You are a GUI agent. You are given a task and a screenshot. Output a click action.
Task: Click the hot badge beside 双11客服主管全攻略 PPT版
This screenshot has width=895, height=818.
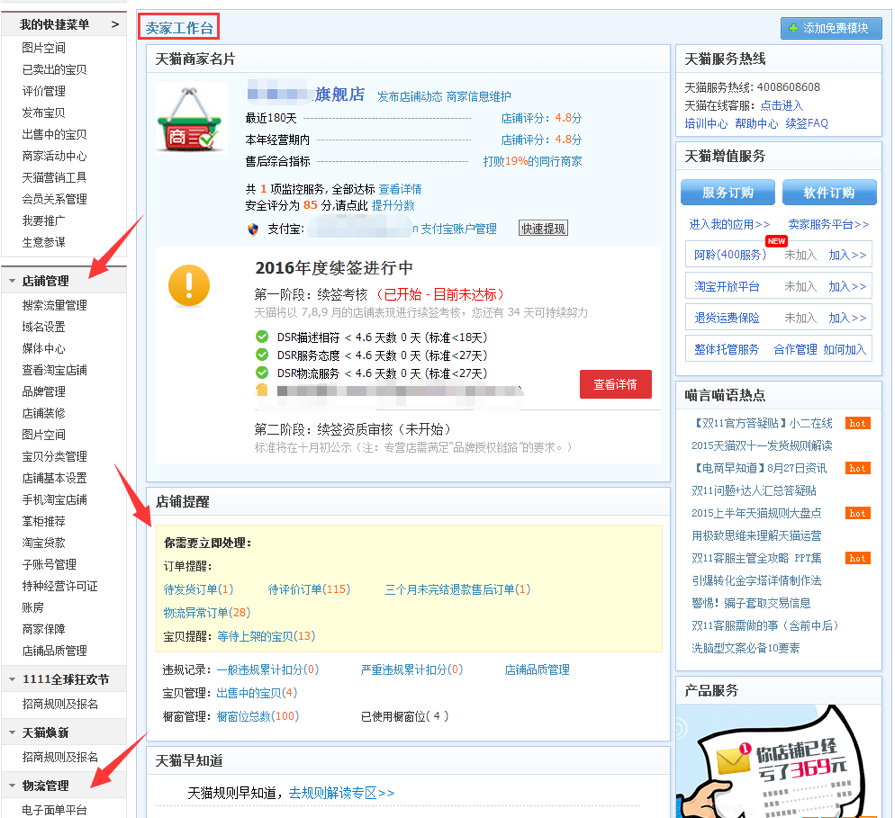tap(857, 558)
